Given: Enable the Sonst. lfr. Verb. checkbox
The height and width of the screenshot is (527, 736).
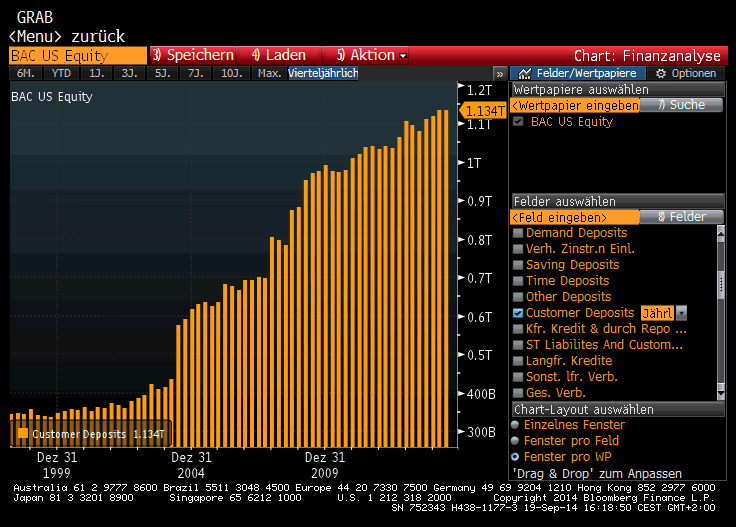Looking at the screenshot, I should (518, 377).
